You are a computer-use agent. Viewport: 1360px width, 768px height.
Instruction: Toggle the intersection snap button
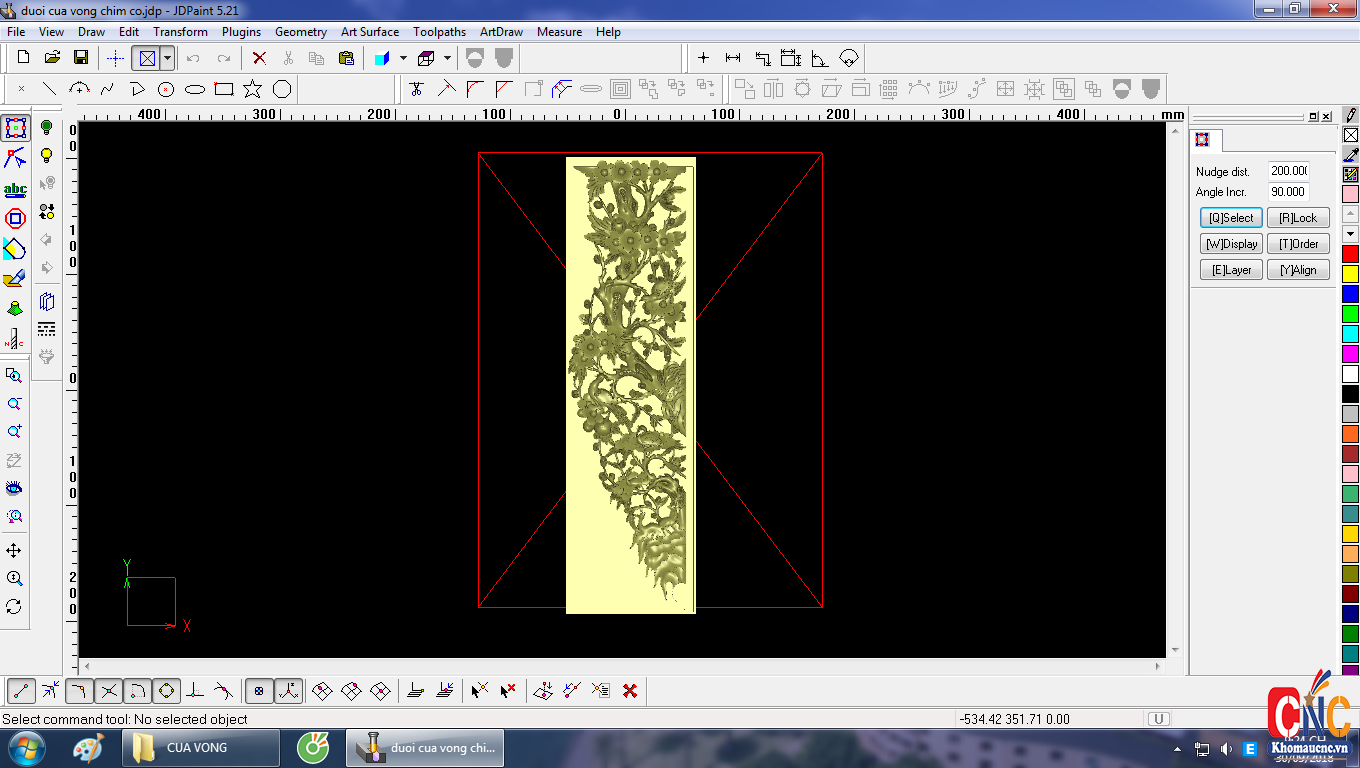click(x=109, y=690)
